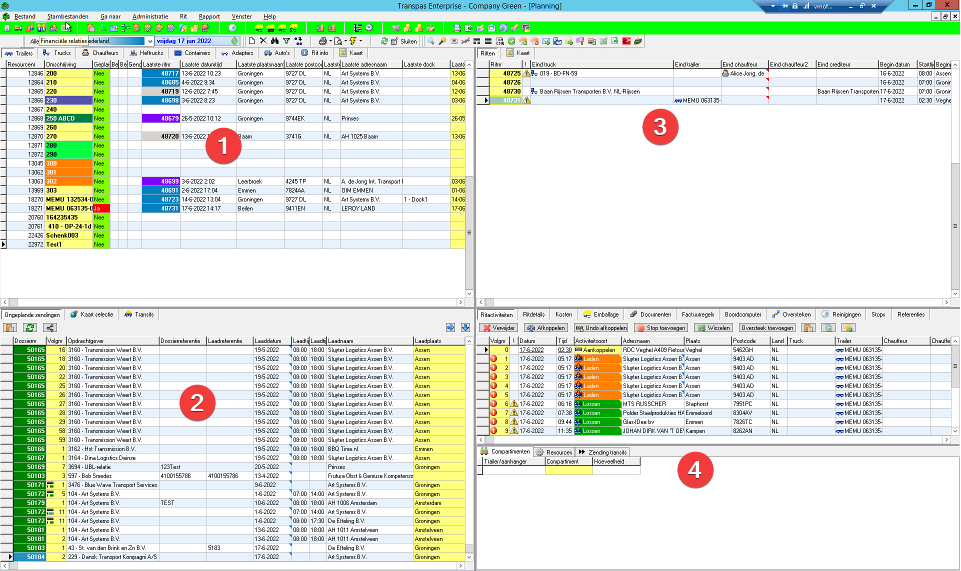Click the magnifier zoom icon
This screenshot has width=961, height=571.
coord(430,41)
